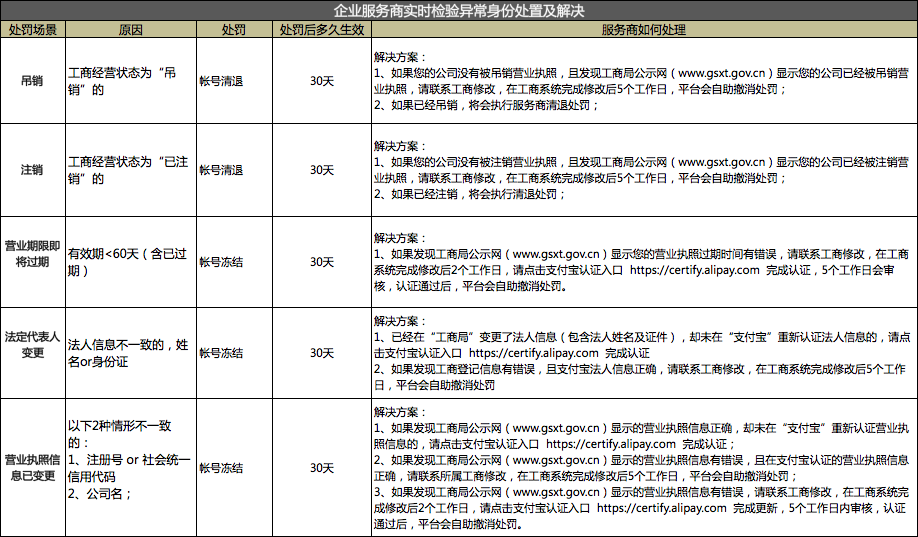Image resolution: width=918 pixels, height=537 pixels.
Task: Select the 处罚 column header
Action: [x=234, y=29]
